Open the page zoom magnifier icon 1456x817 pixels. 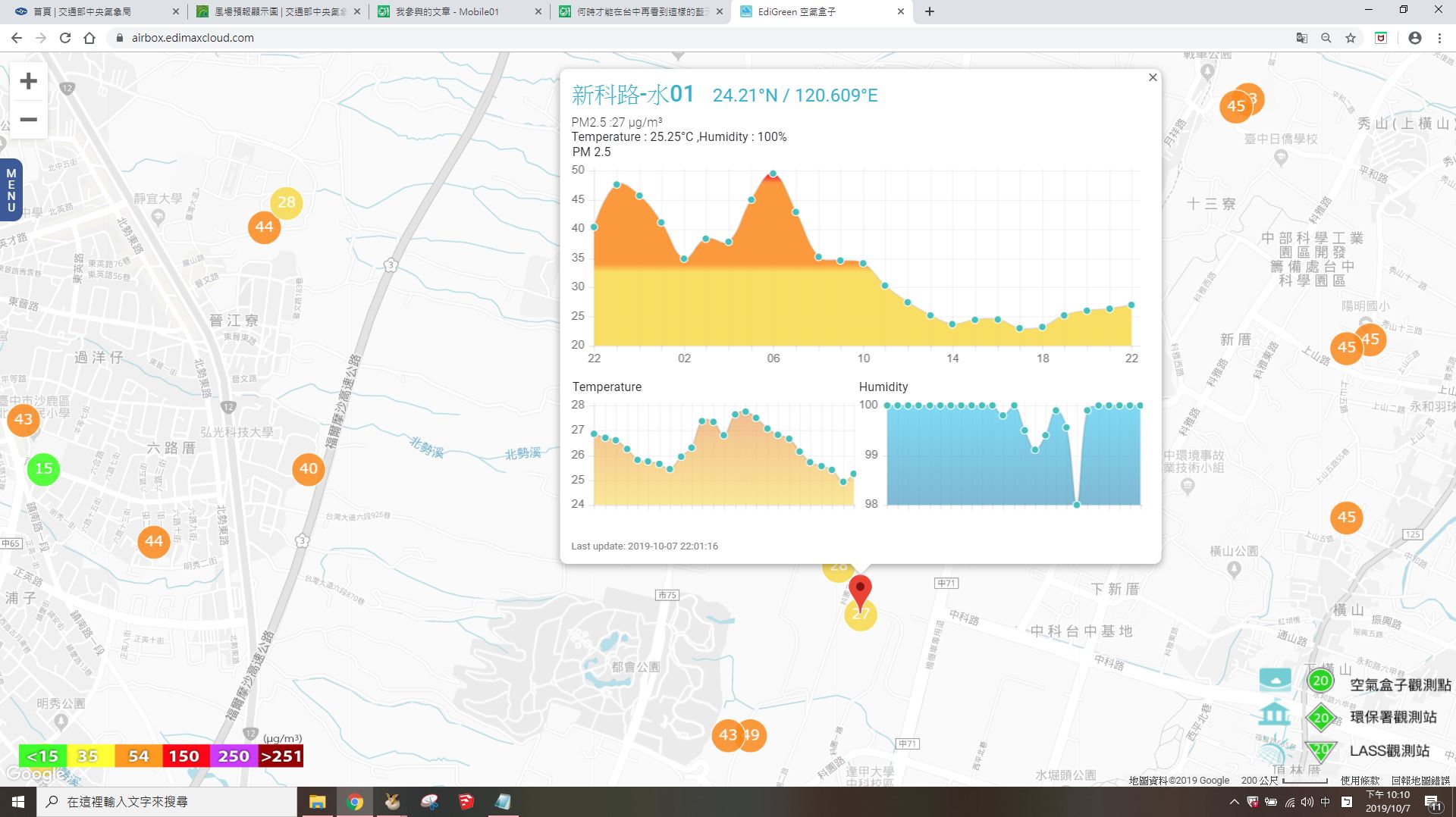[x=1326, y=38]
